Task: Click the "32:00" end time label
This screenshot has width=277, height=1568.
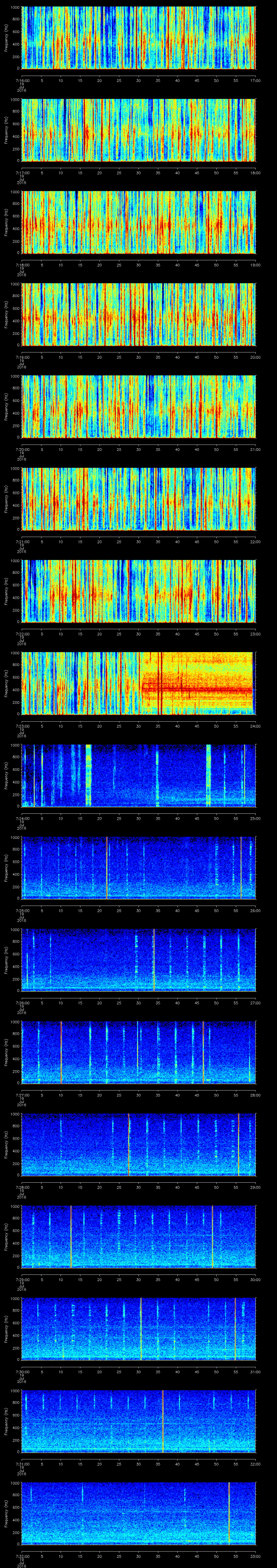Action: tap(255, 1463)
